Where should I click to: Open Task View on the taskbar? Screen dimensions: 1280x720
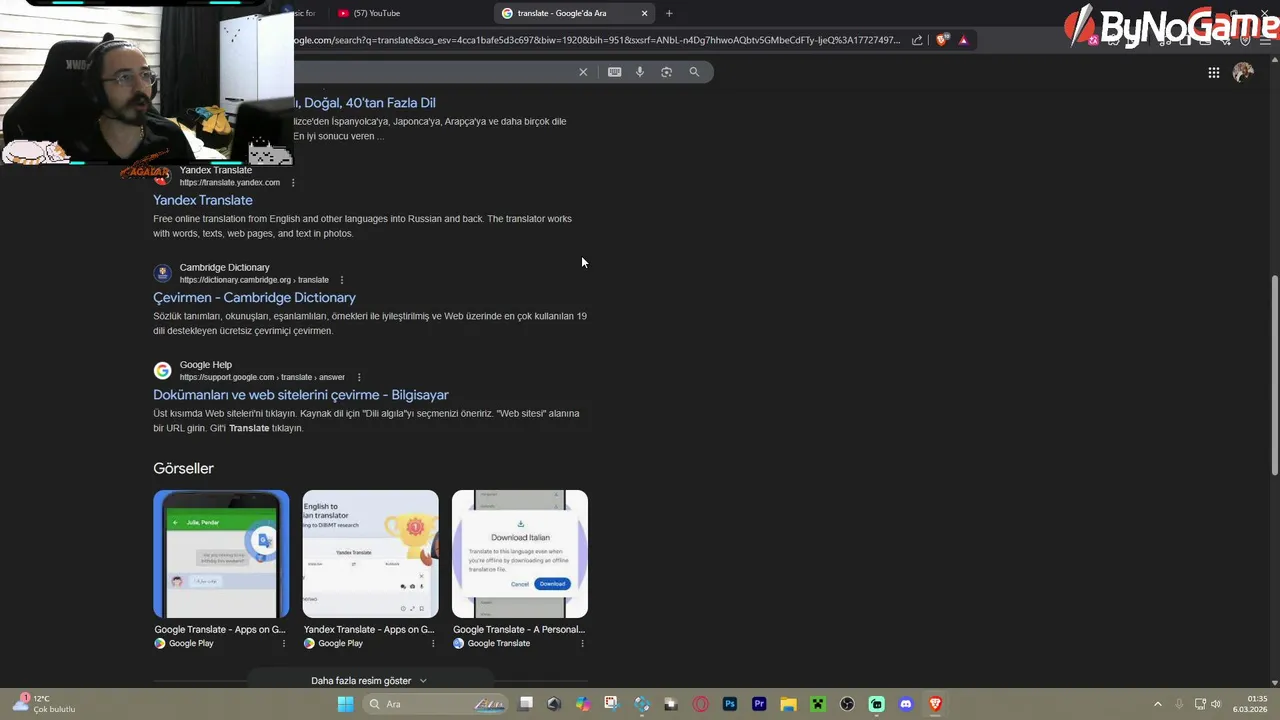526,704
